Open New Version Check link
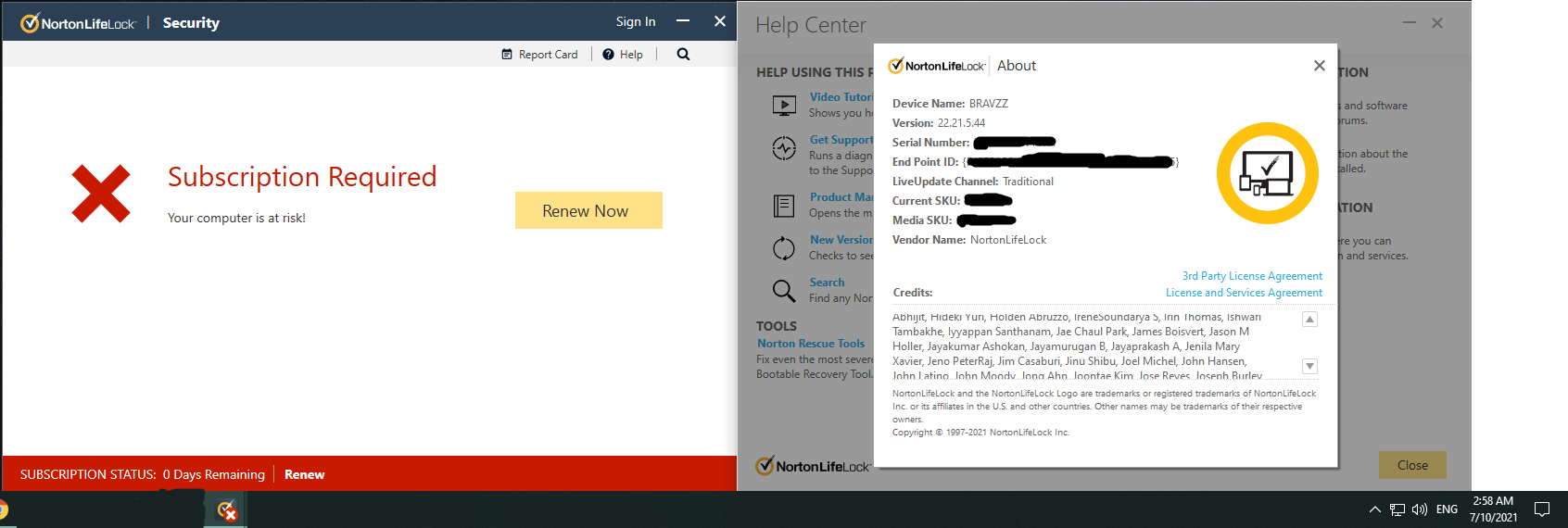Screen dimensions: 1568x528 (x=841, y=240)
